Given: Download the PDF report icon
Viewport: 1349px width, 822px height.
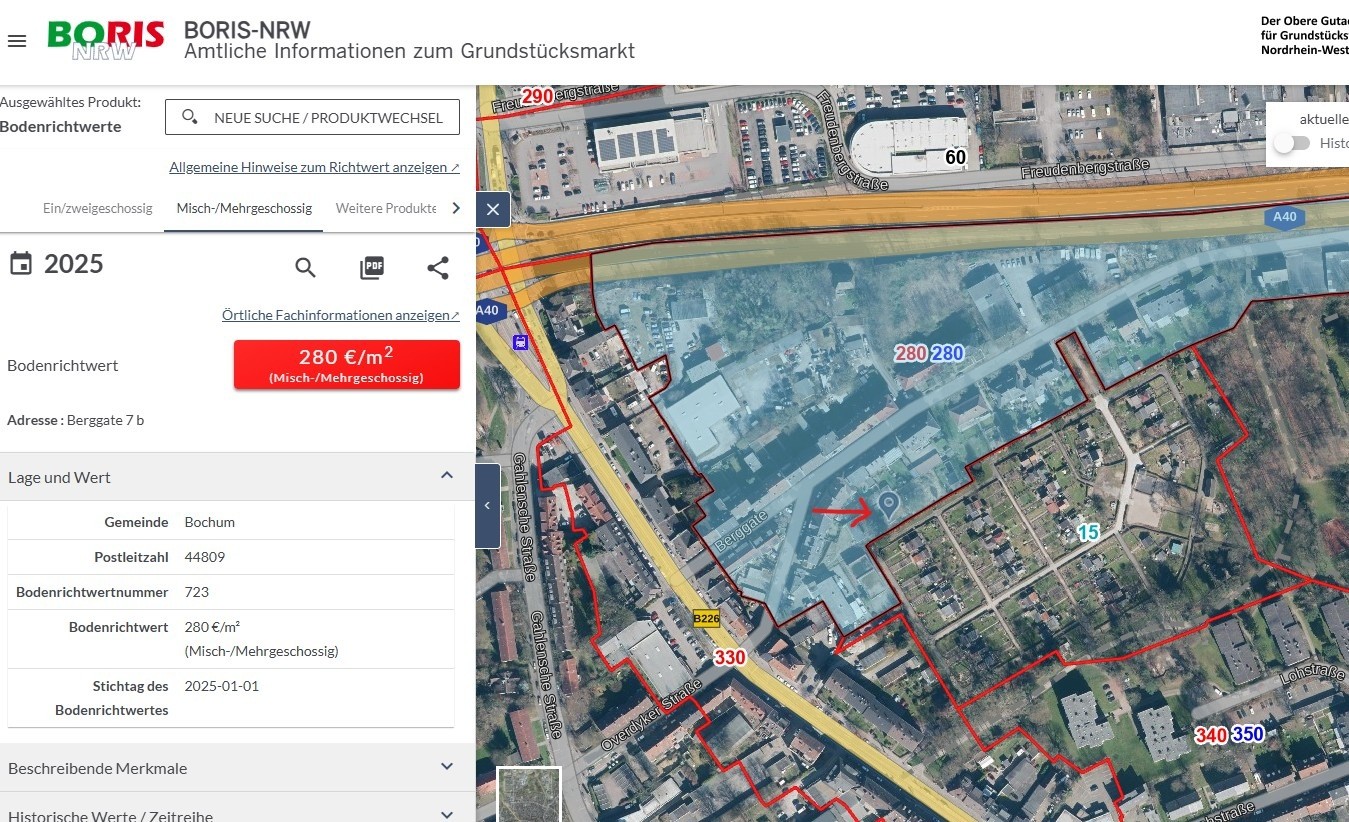Looking at the screenshot, I should point(372,268).
